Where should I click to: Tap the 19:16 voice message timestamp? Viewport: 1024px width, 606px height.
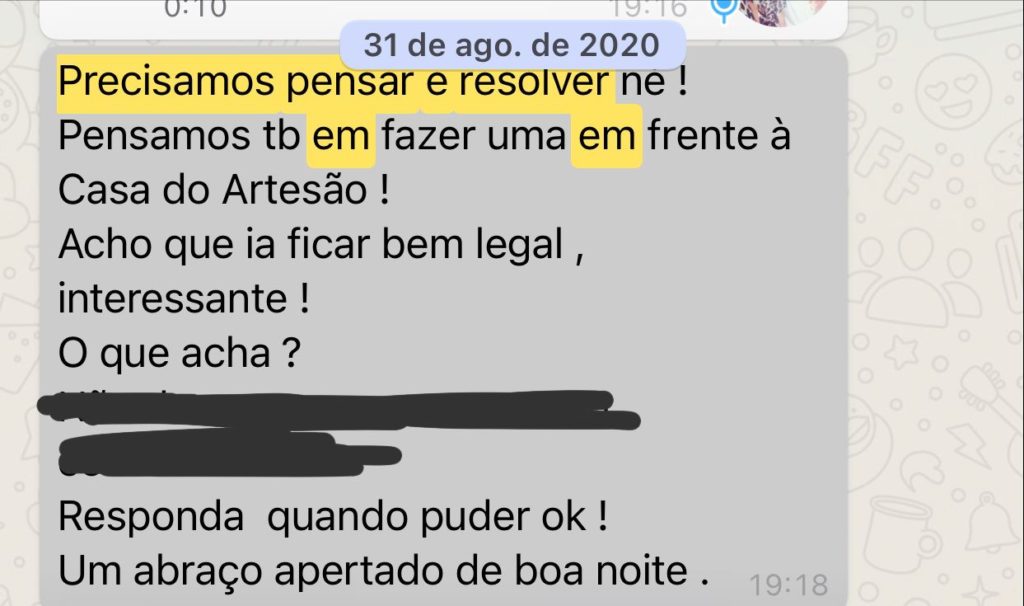tap(649, 9)
